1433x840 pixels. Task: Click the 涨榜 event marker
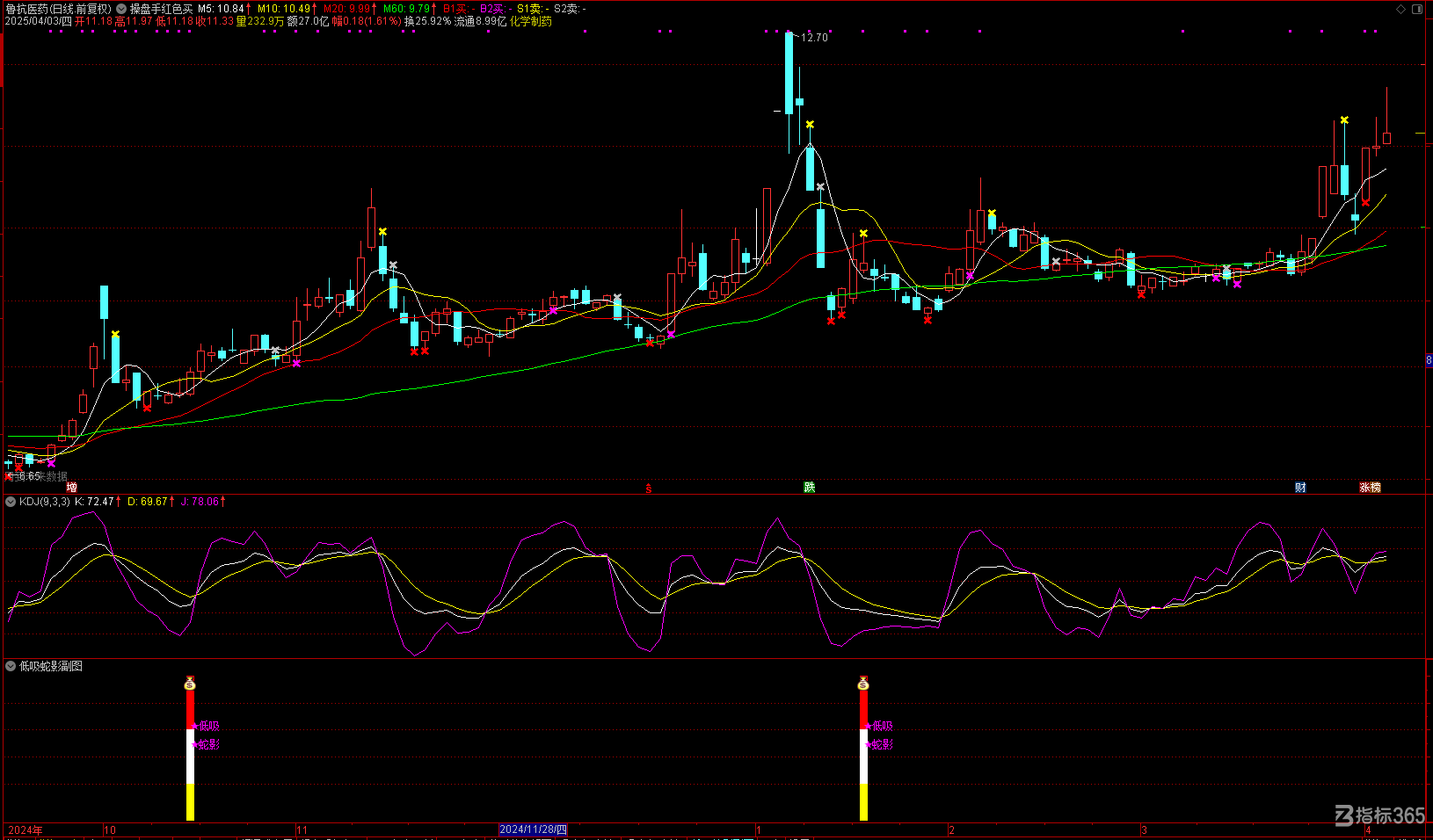pyautogui.click(x=1371, y=487)
